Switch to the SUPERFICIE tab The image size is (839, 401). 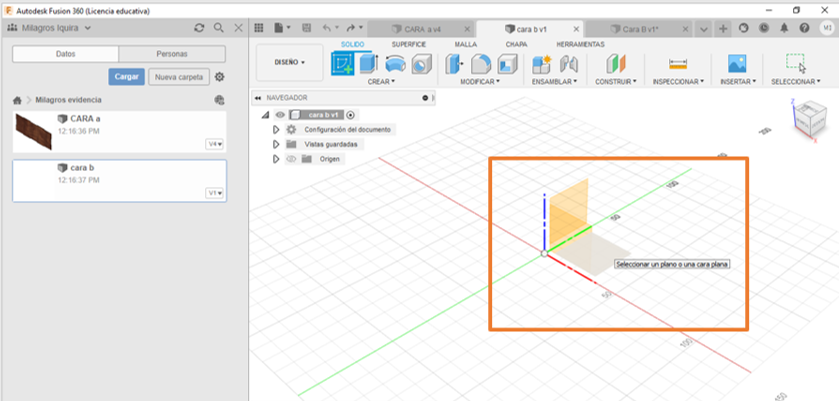click(408, 44)
